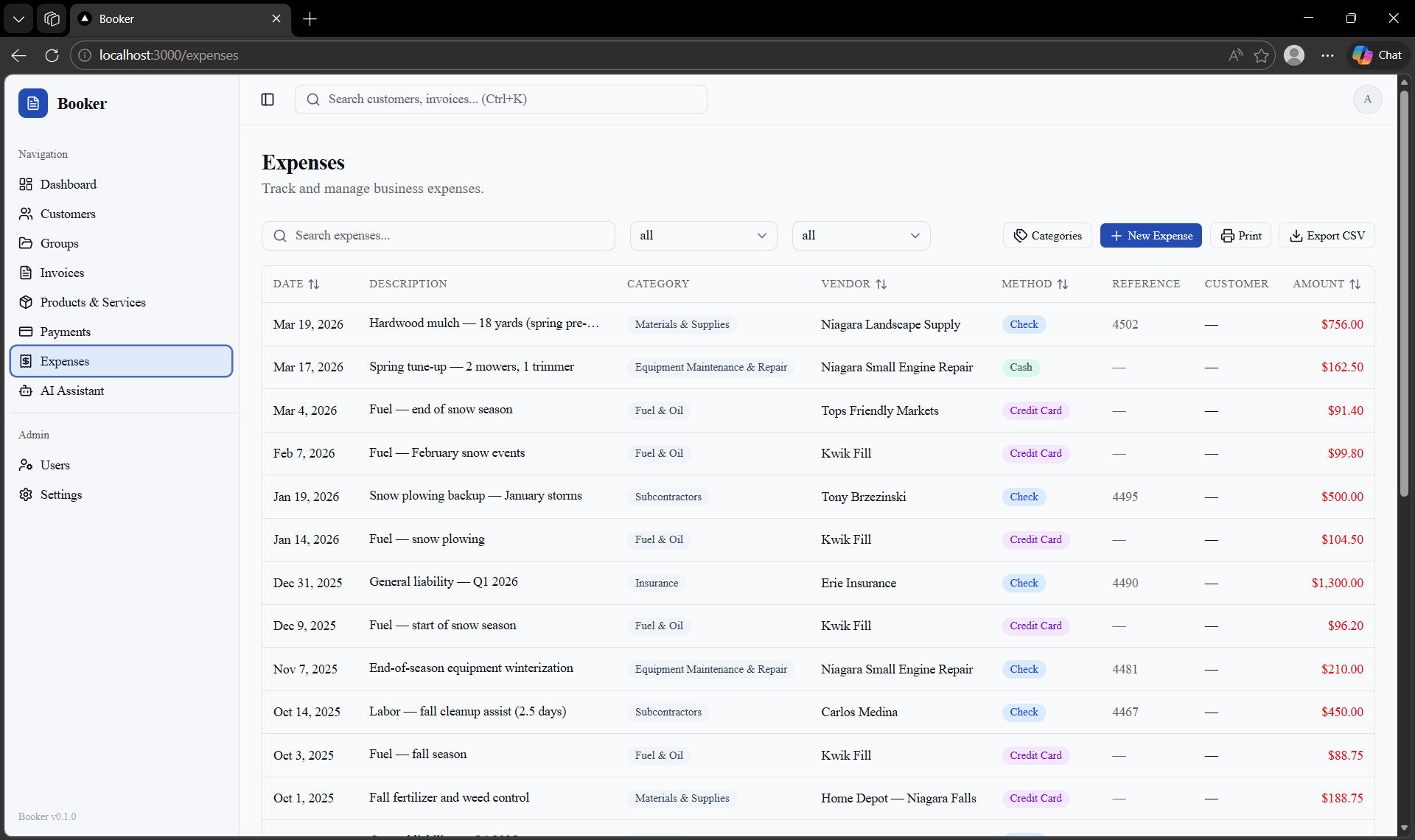Select Products & Services in the sidebar
Viewport: 1415px width, 840px height.
point(93,302)
